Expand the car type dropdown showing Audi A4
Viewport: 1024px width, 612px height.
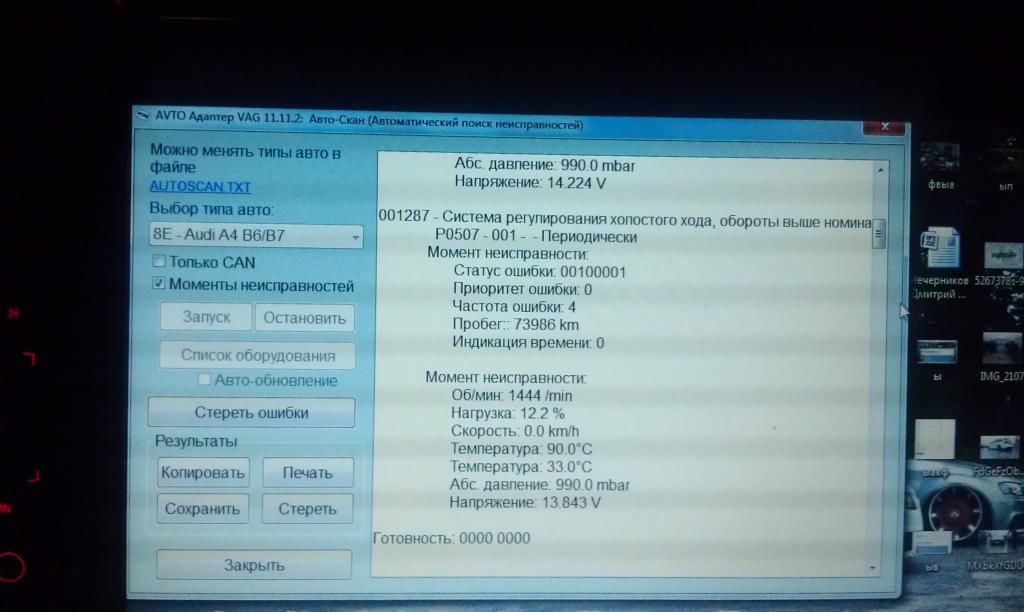click(x=355, y=237)
